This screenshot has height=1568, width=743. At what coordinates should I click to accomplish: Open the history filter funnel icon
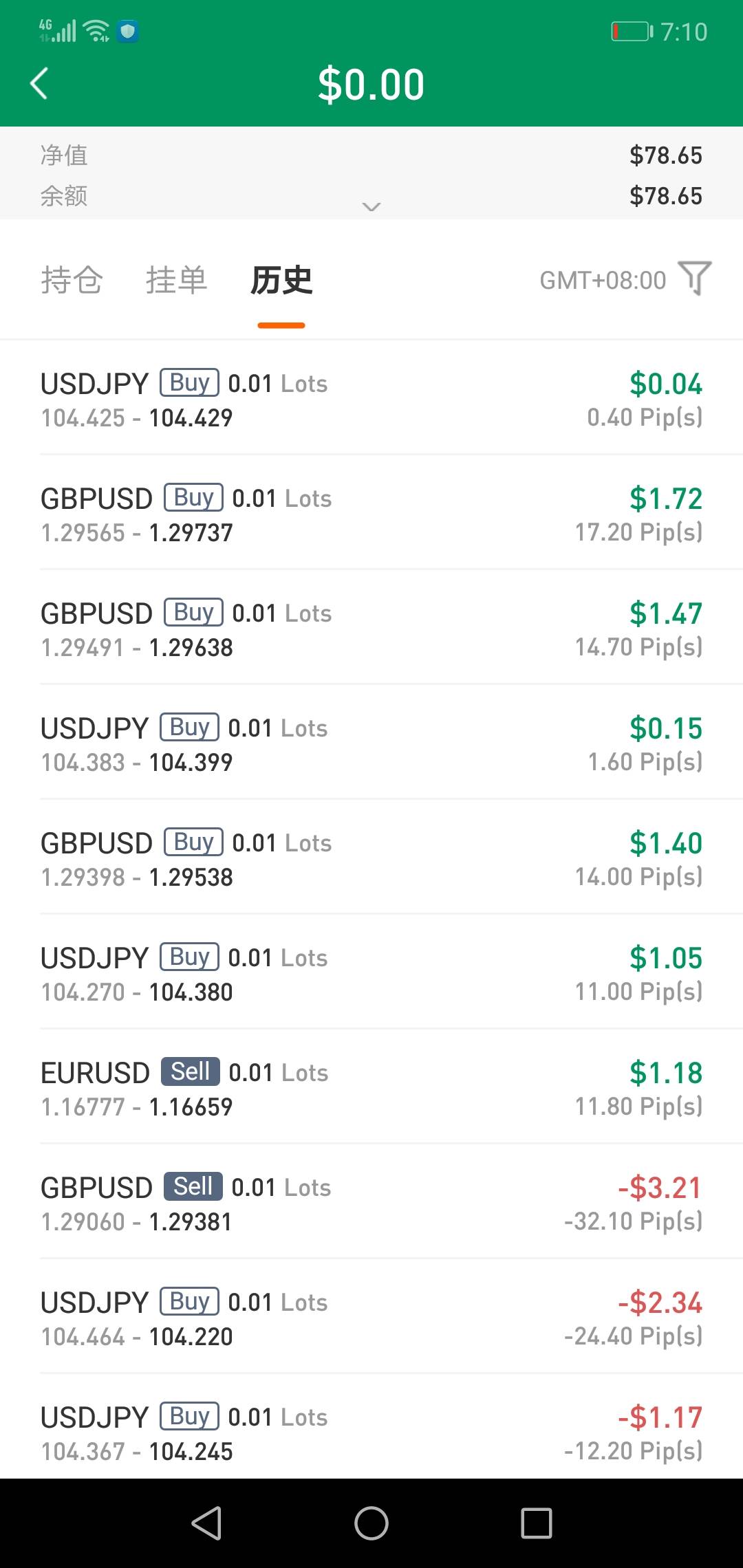(x=694, y=279)
